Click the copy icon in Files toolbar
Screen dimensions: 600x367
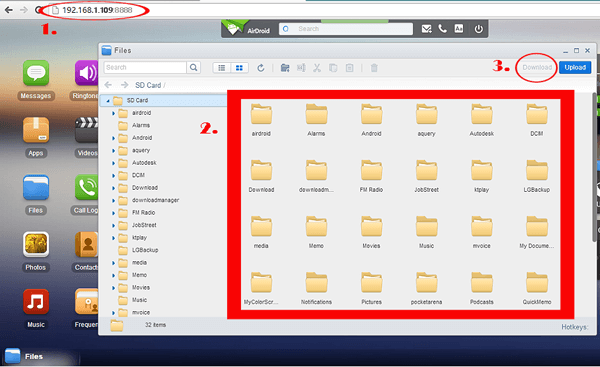point(333,68)
